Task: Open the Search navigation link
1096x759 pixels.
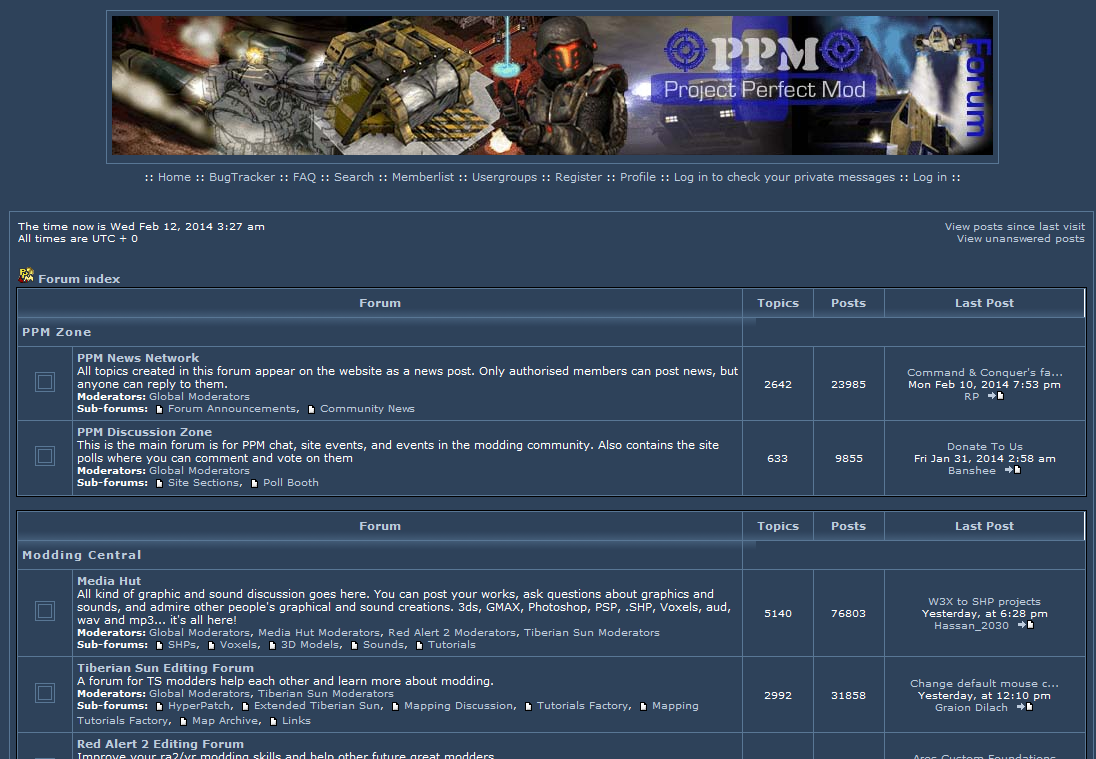Action: click(x=354, y=178)
